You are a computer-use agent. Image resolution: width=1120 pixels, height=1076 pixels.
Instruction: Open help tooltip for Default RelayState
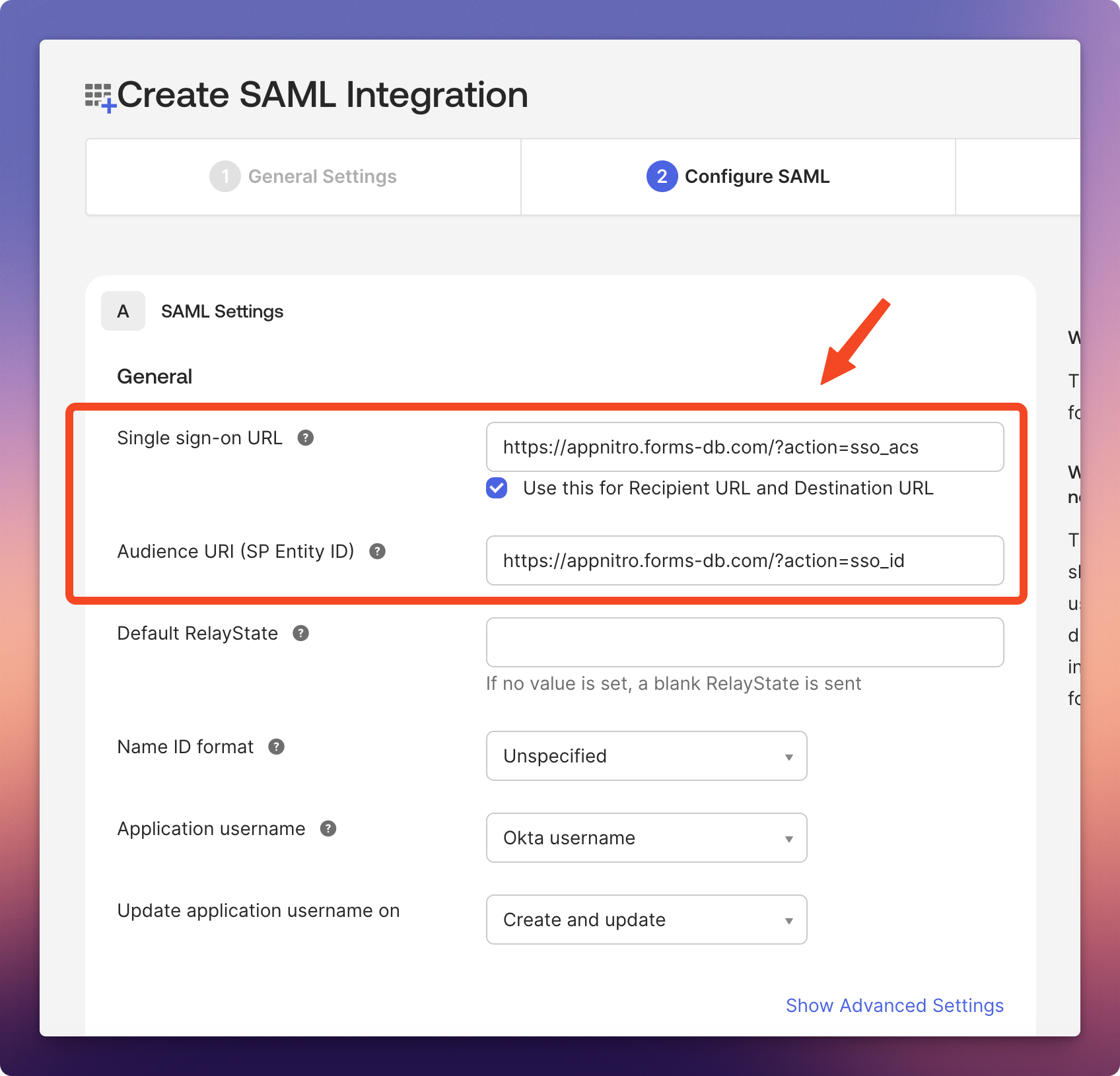point(300,633)
